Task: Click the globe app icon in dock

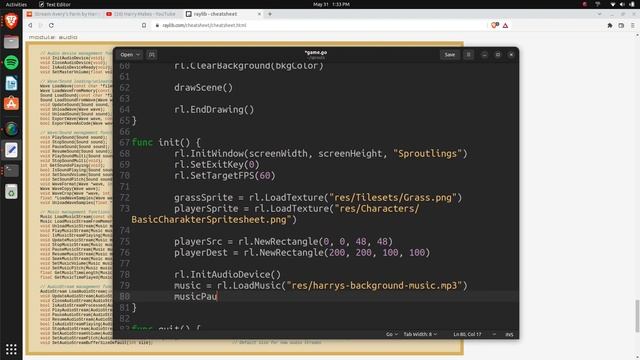Action: click(x=11, y=129)
